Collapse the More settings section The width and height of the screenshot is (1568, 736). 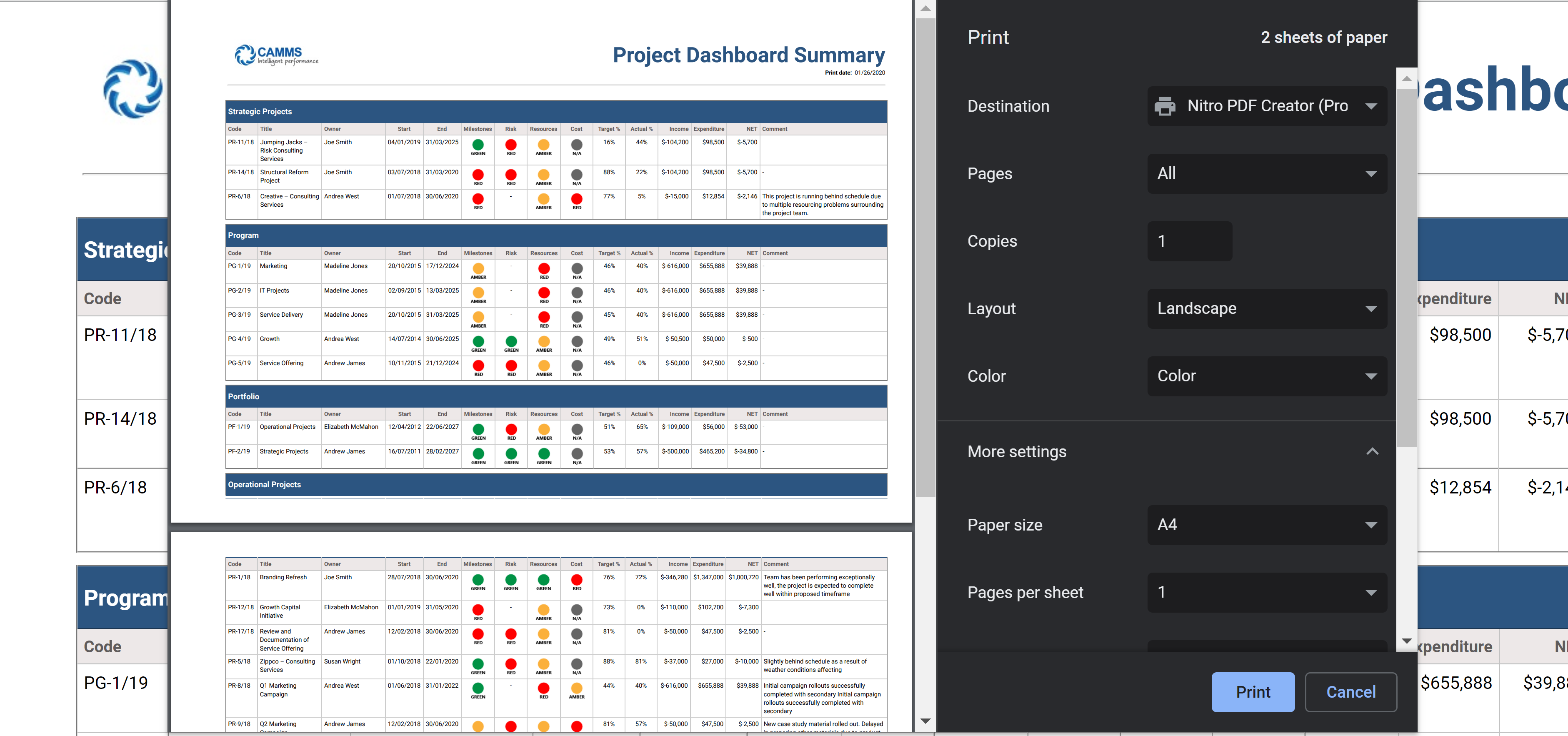(1372, 452)
